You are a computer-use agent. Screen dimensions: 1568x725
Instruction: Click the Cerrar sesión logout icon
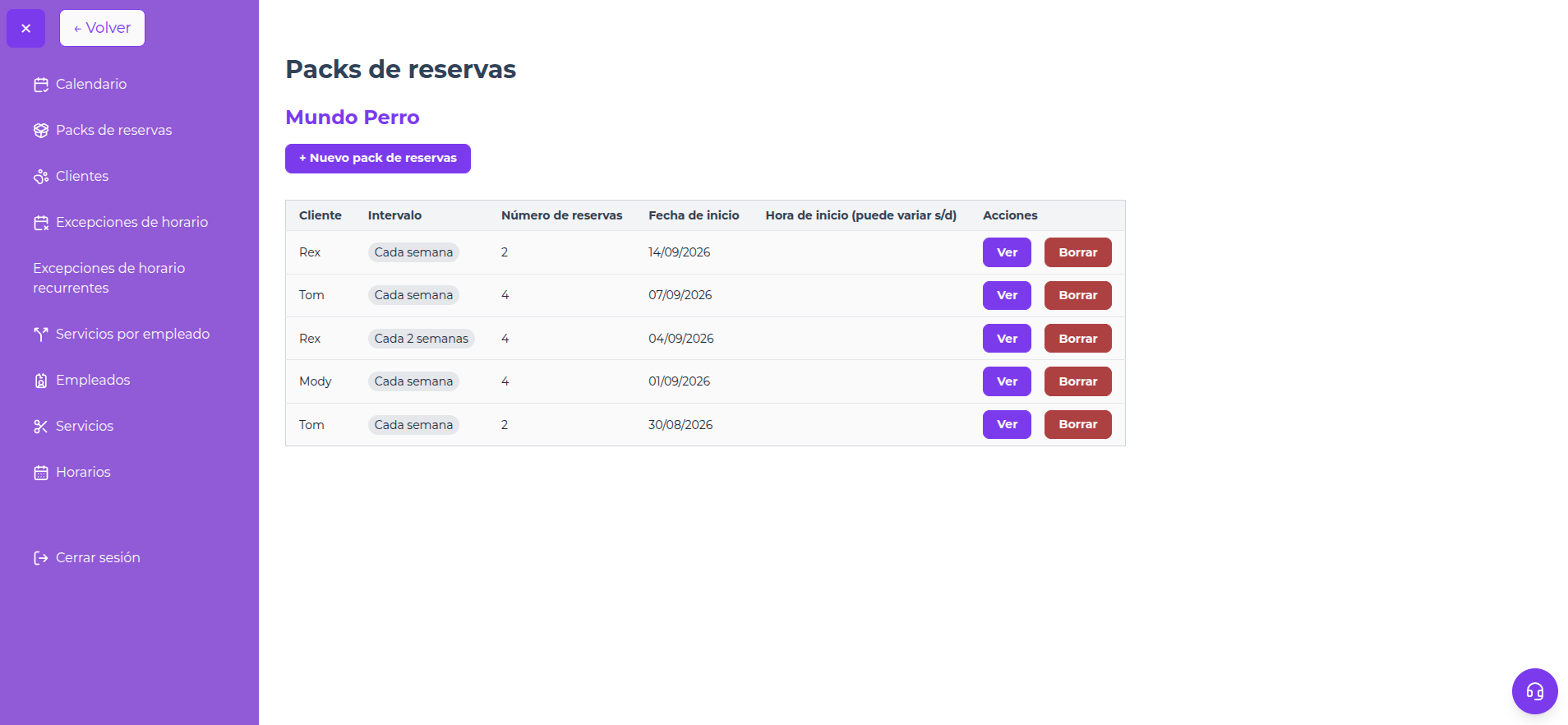point(41,558)
